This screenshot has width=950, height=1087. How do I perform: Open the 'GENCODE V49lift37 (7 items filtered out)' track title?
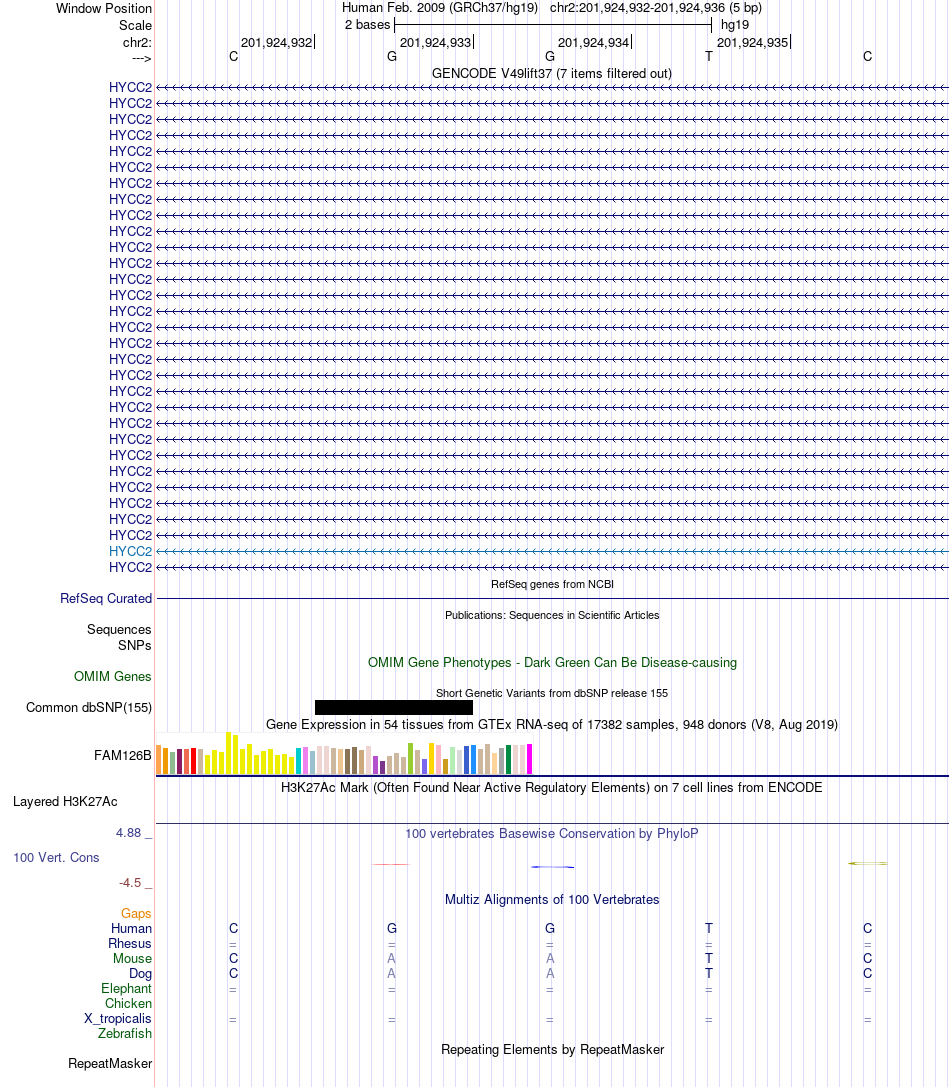coord(551,73)
